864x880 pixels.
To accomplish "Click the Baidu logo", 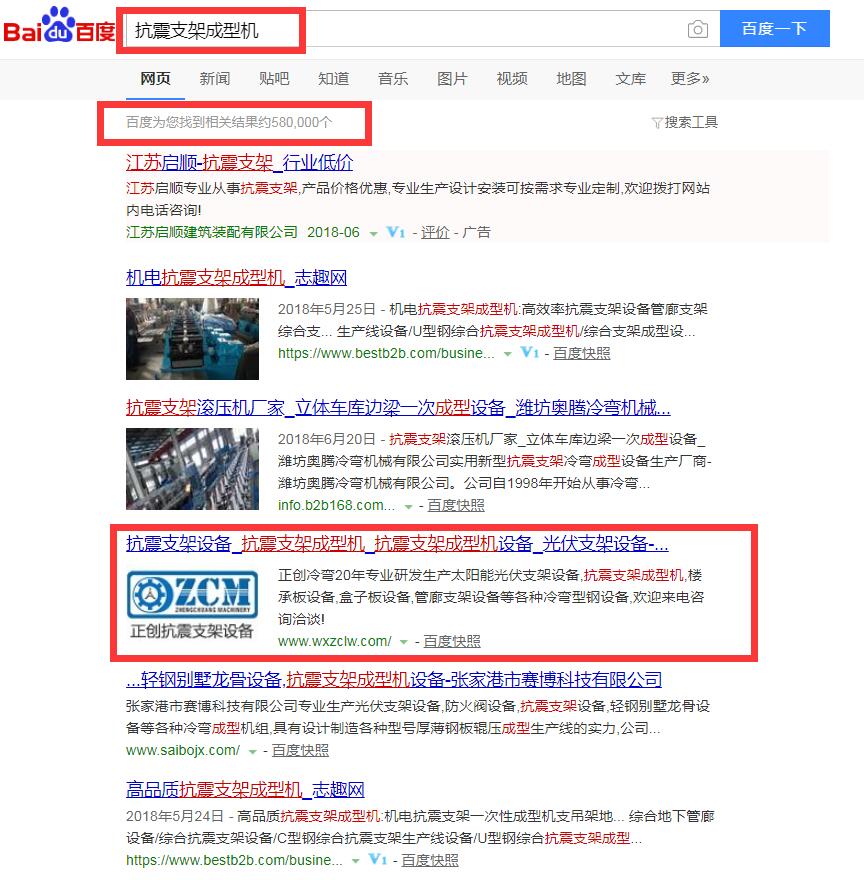I will tap(58, 28).
